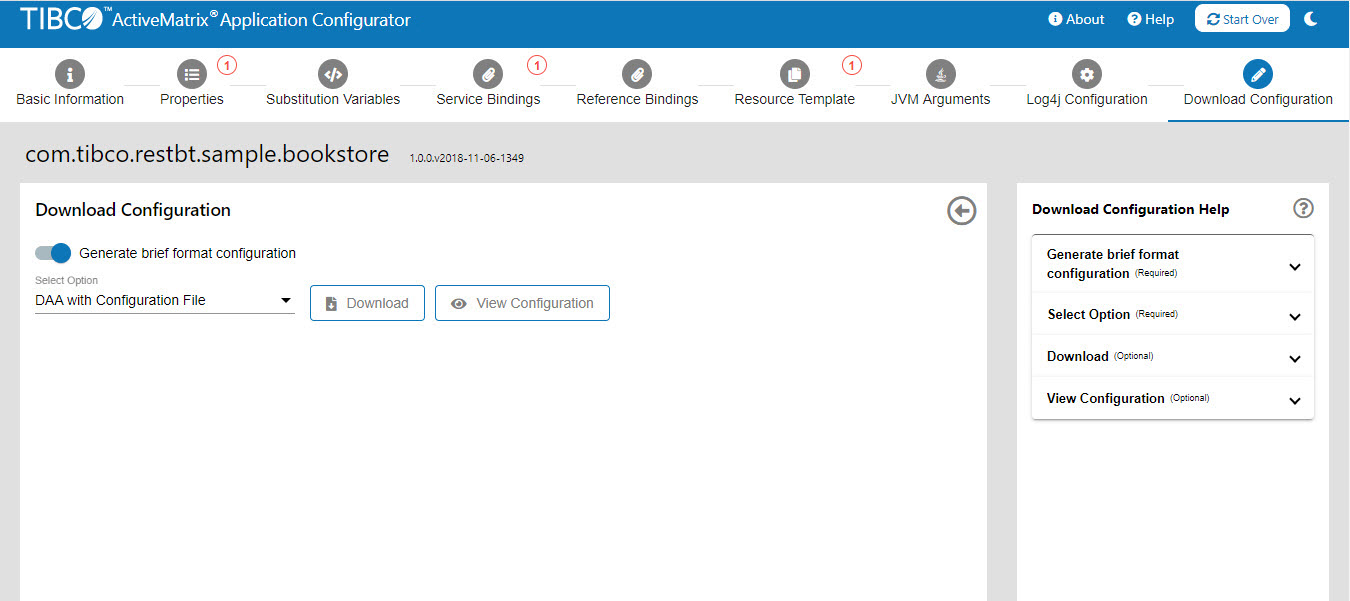Expand Download help section
This screenshot has height=601, width=1350.
[x=1173, y=356]
